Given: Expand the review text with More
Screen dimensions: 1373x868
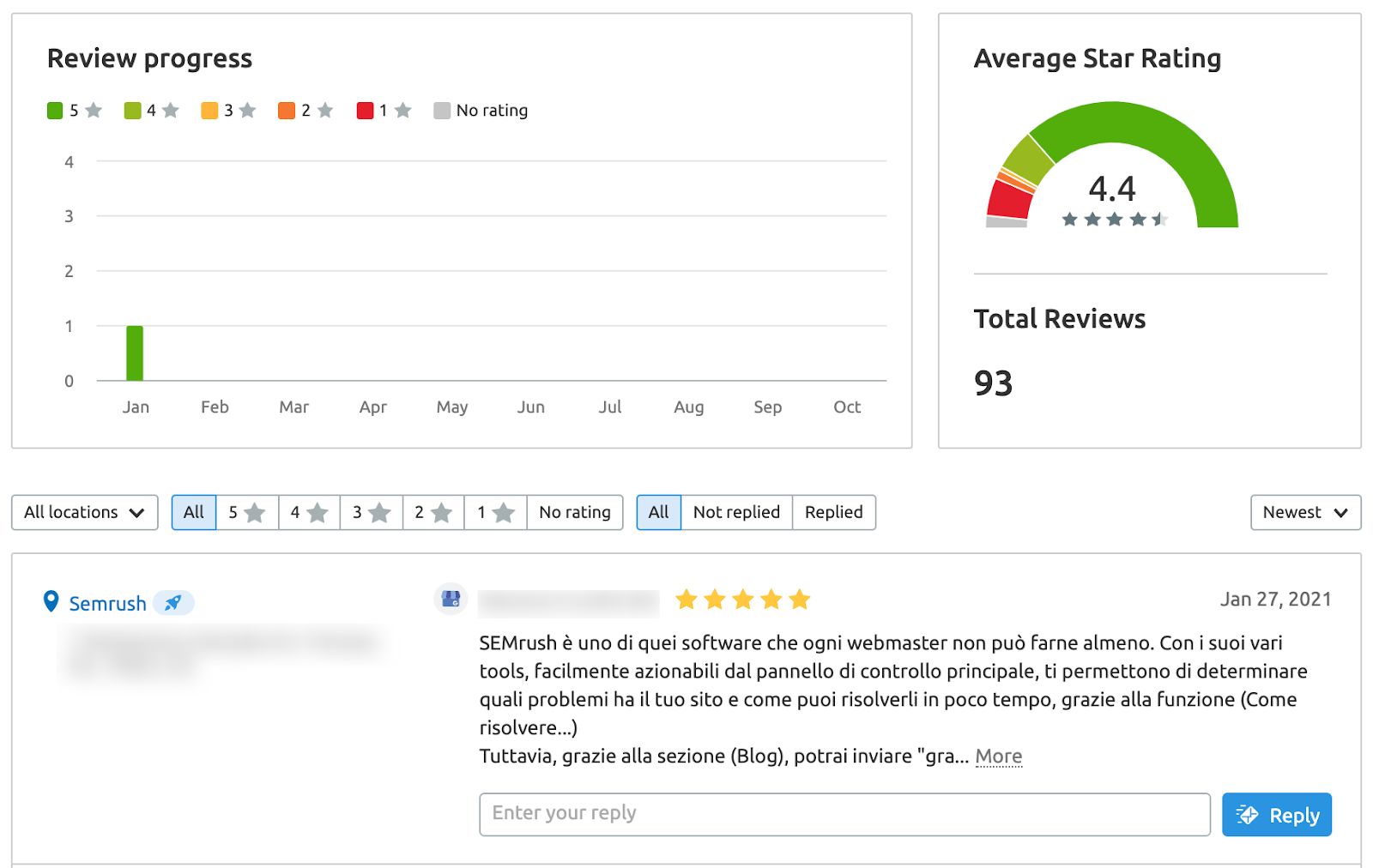Looking at the screenshot, I should pyautogui.click(x=998, y=756).
